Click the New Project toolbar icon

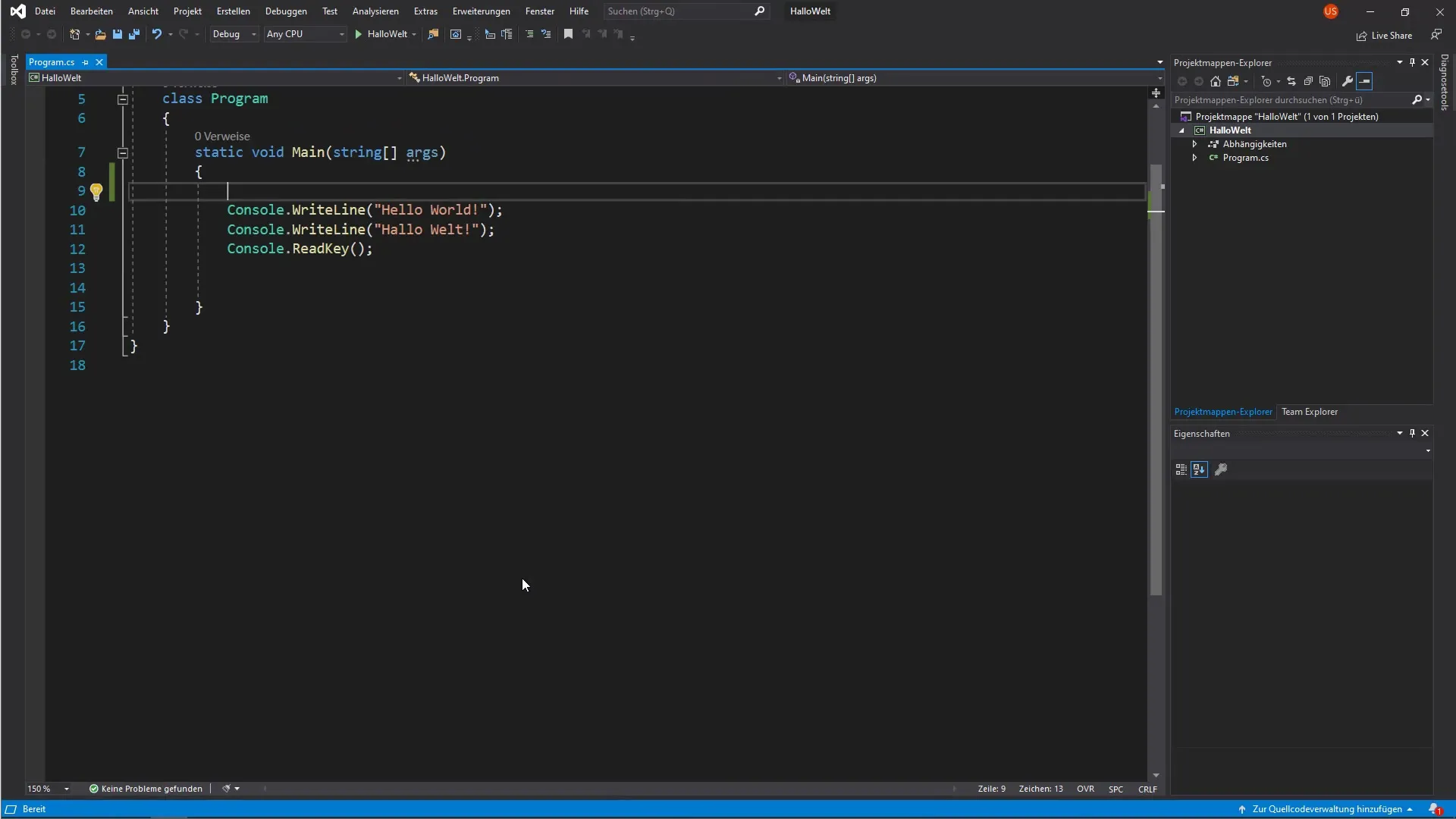point(74,34)
